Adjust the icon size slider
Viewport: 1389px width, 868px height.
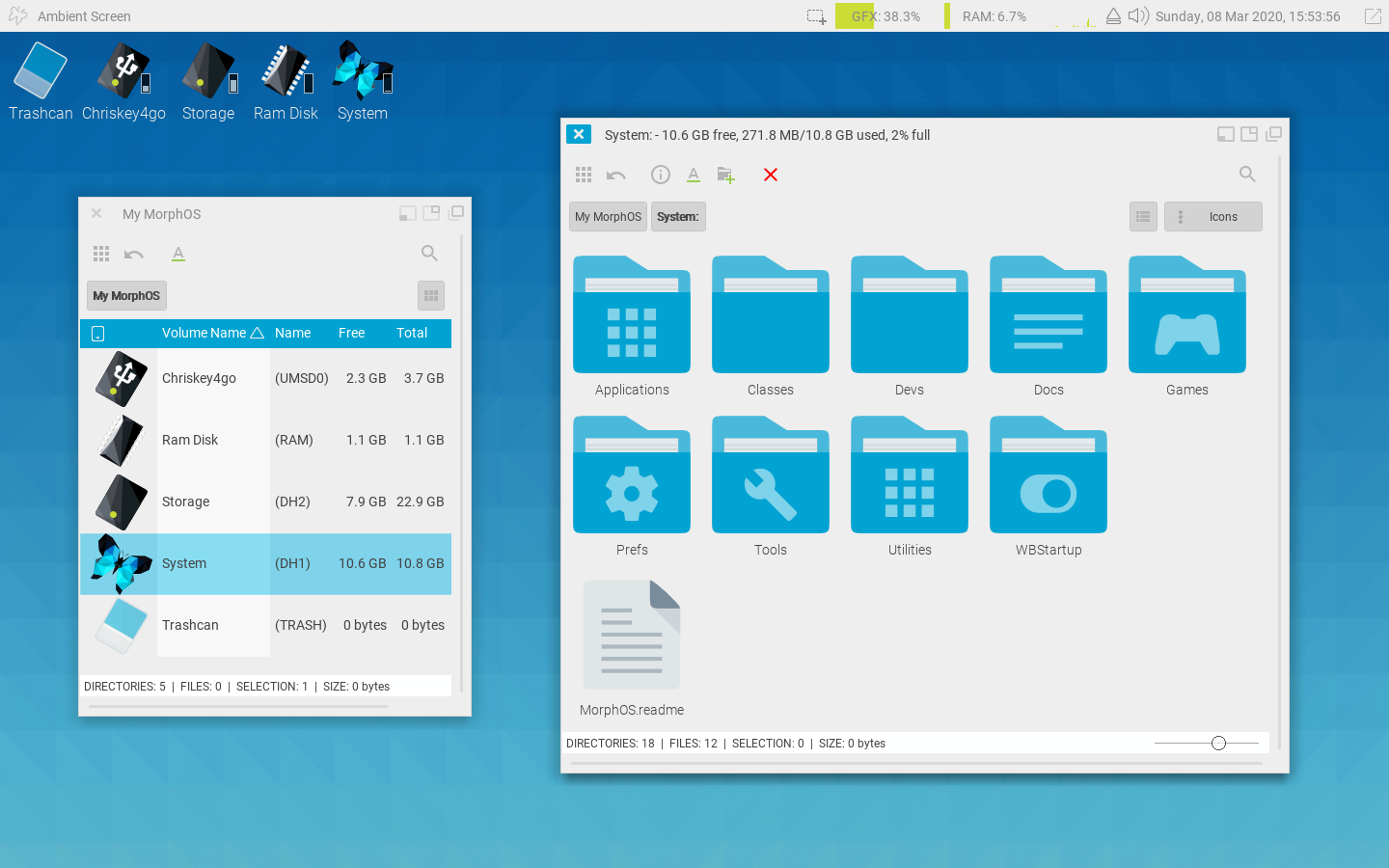tap(1218, 744)
